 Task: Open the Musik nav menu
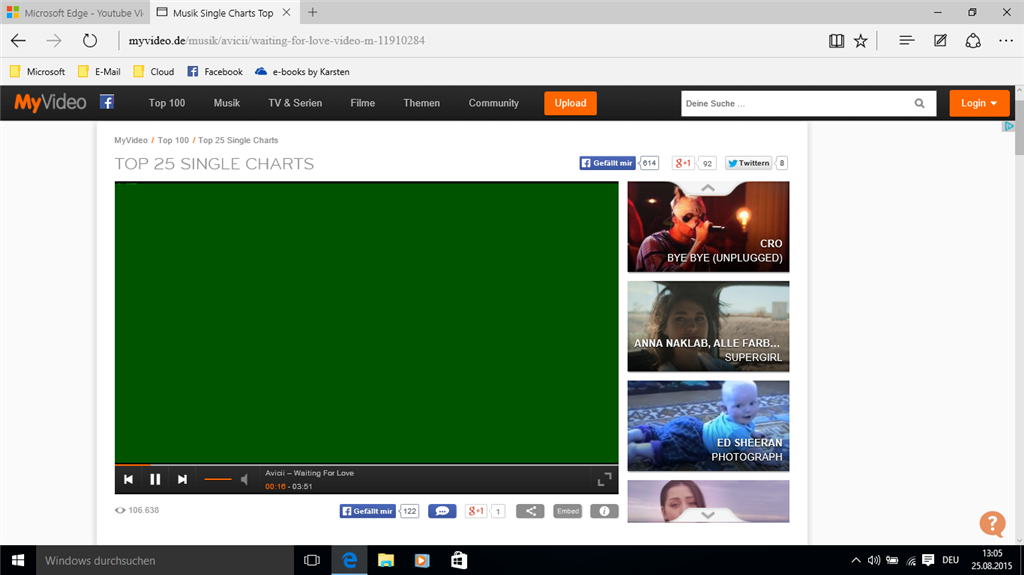(x=227, y=103)
